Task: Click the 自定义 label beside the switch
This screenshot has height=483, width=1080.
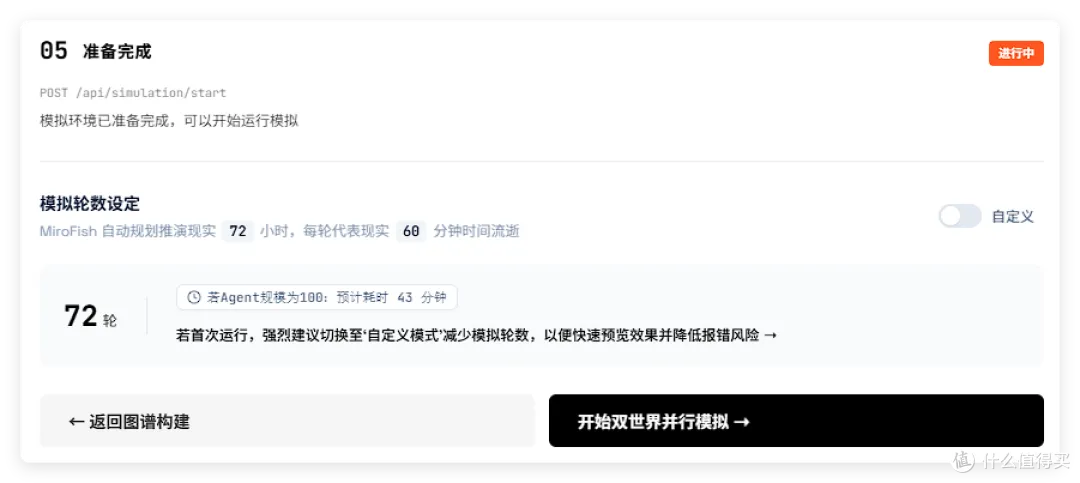Action: 1012,216
